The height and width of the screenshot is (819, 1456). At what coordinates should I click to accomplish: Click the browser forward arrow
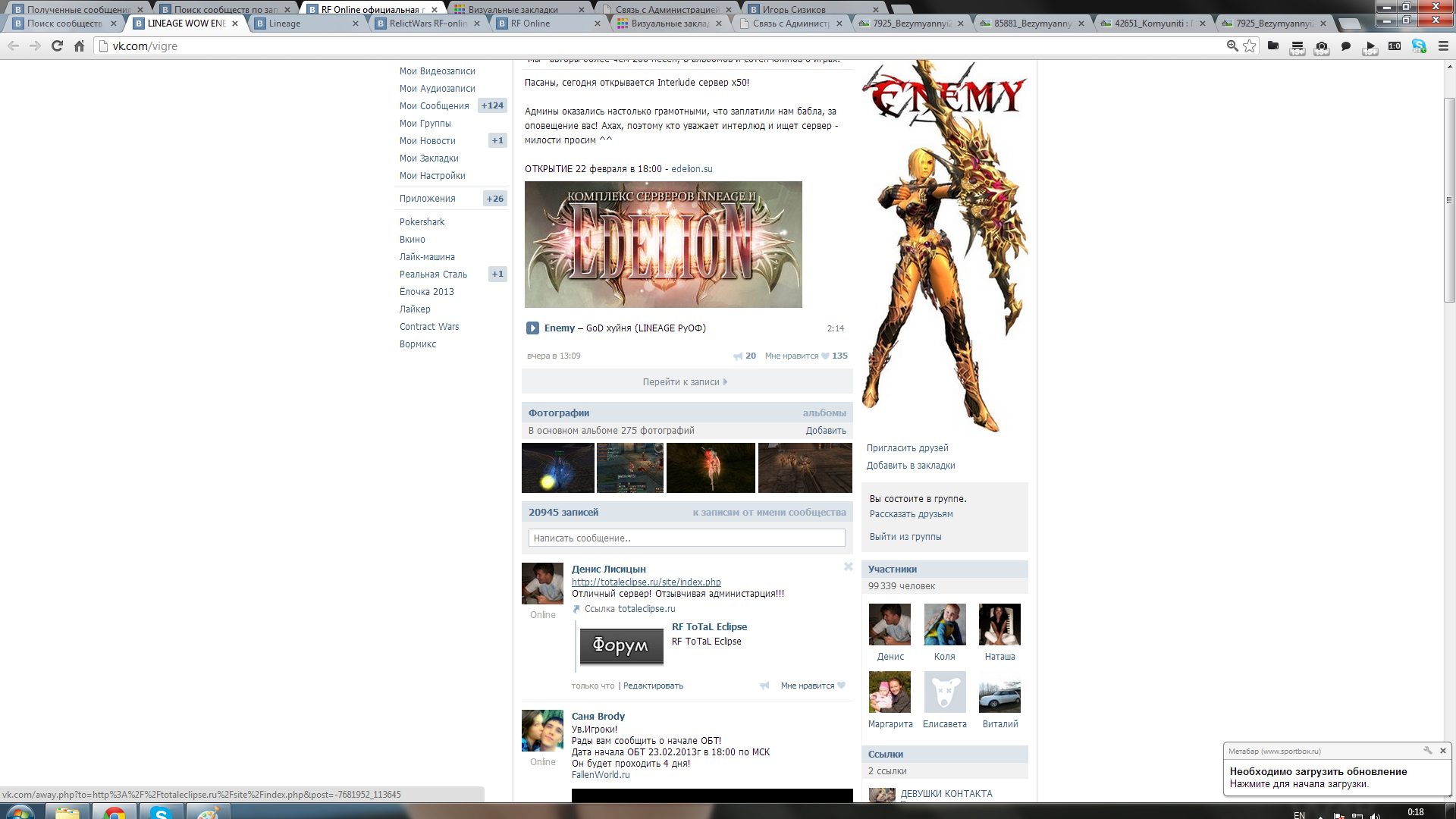tap(35, 46)
